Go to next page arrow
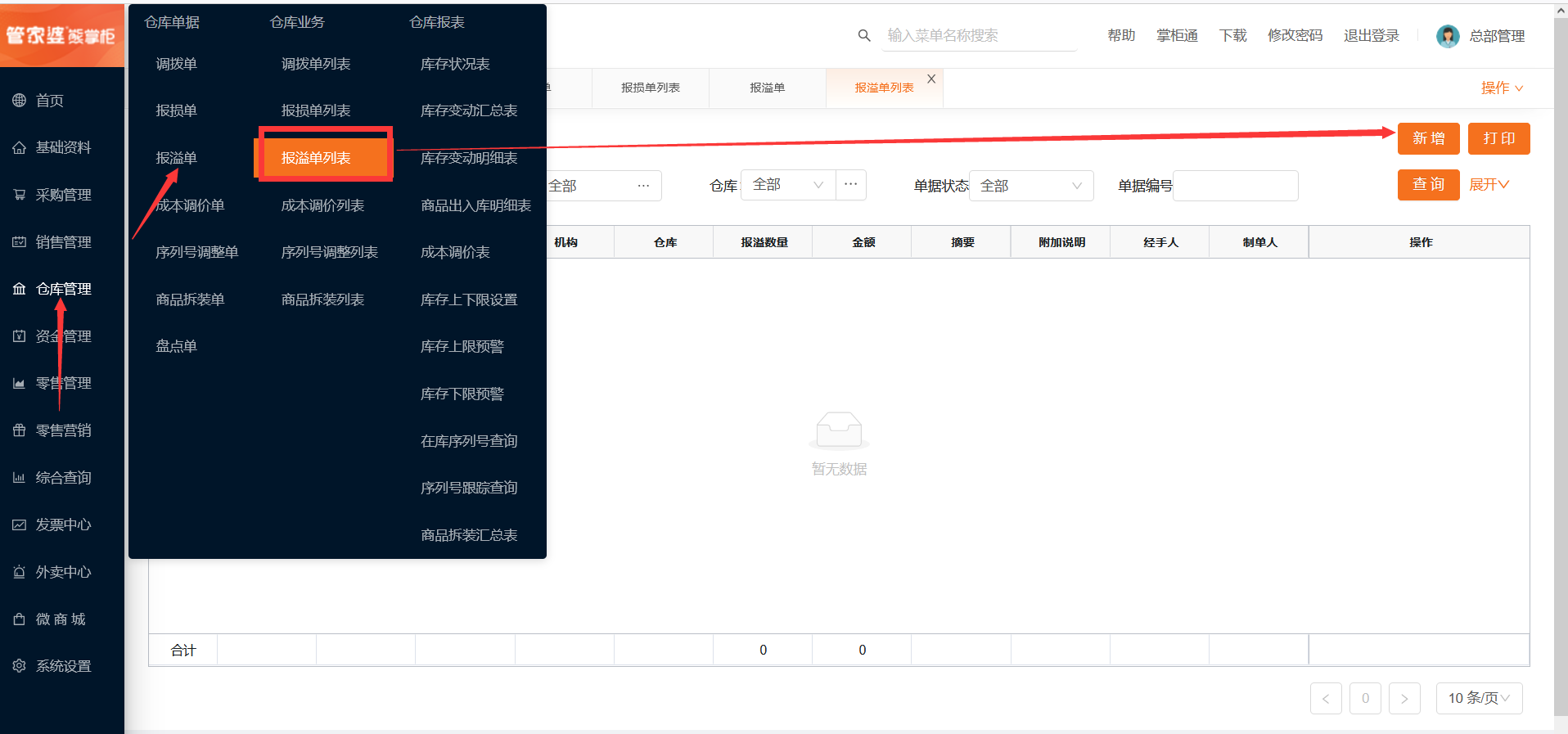1568x734 pixels. pos(1404,698)
